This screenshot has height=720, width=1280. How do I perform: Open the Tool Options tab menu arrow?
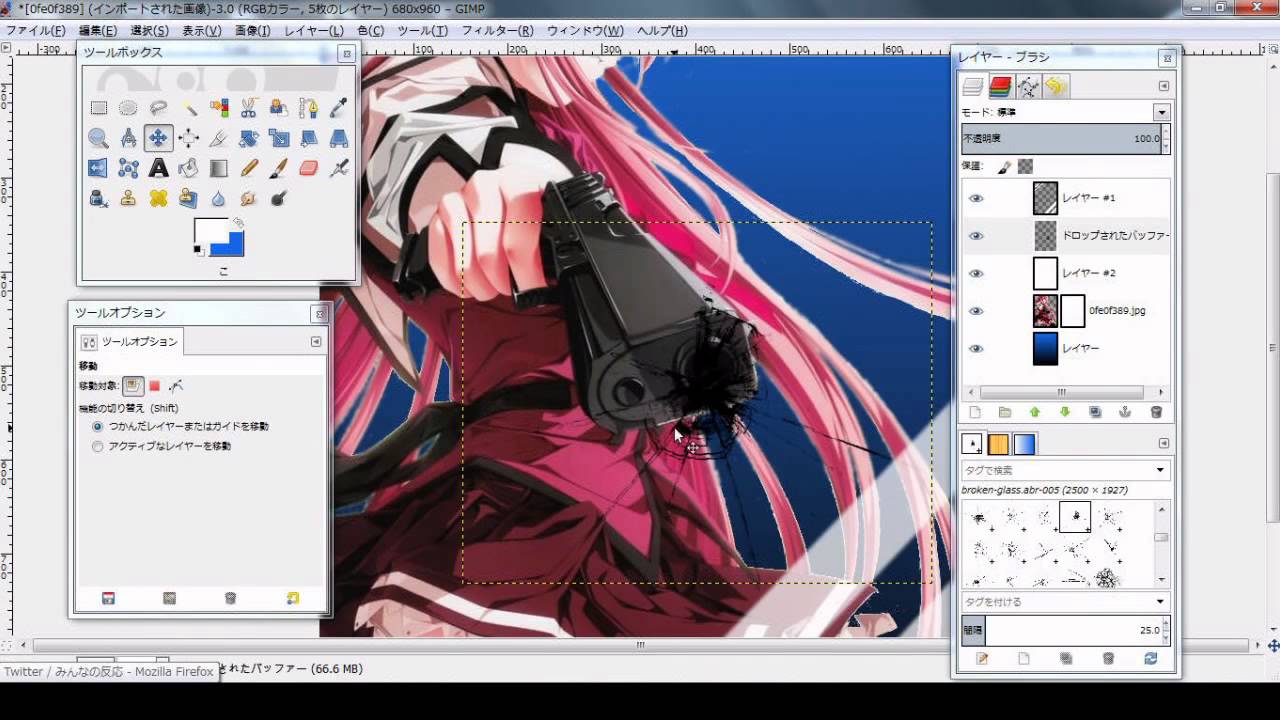[x=316, y=341]
